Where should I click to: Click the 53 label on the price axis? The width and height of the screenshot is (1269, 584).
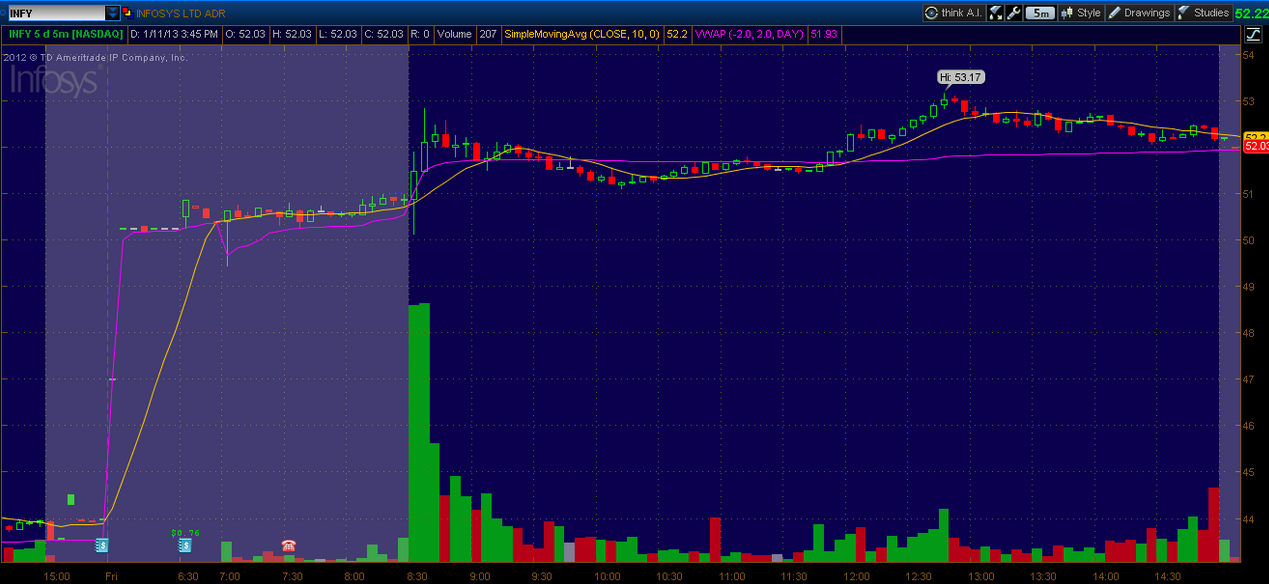[1248, 101]
